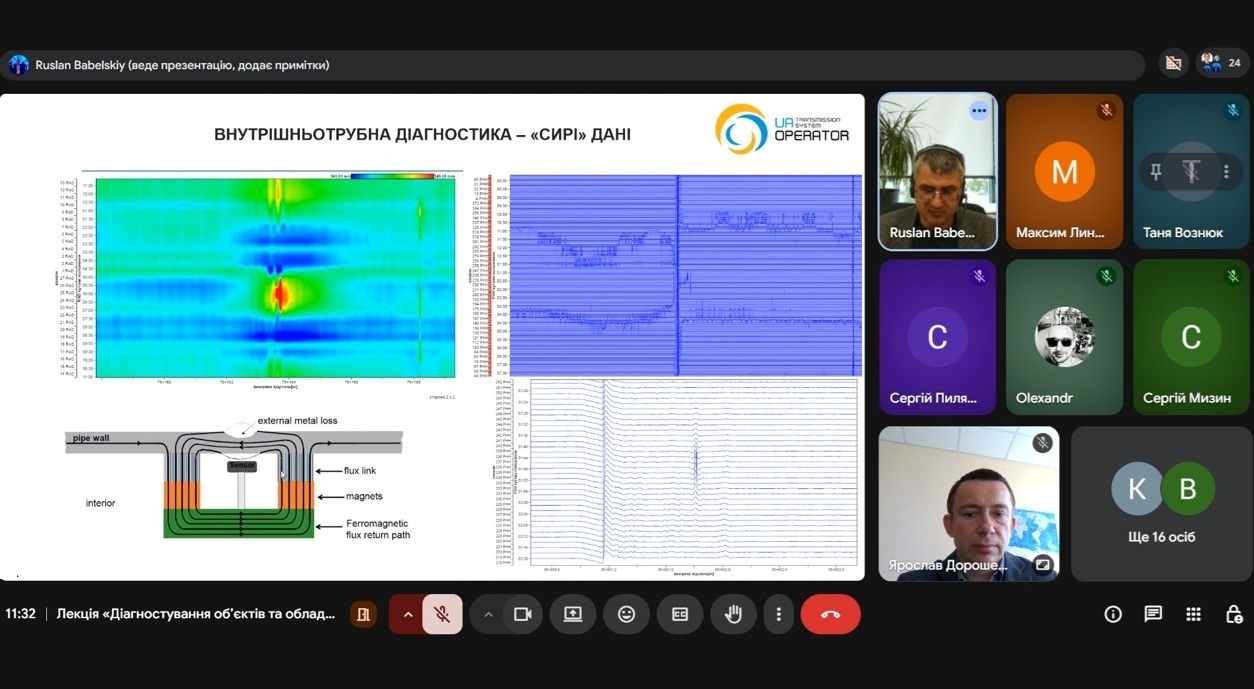Toggle the muted microphone button
Screen dimensions: 1254x689
tap(442, 614)
